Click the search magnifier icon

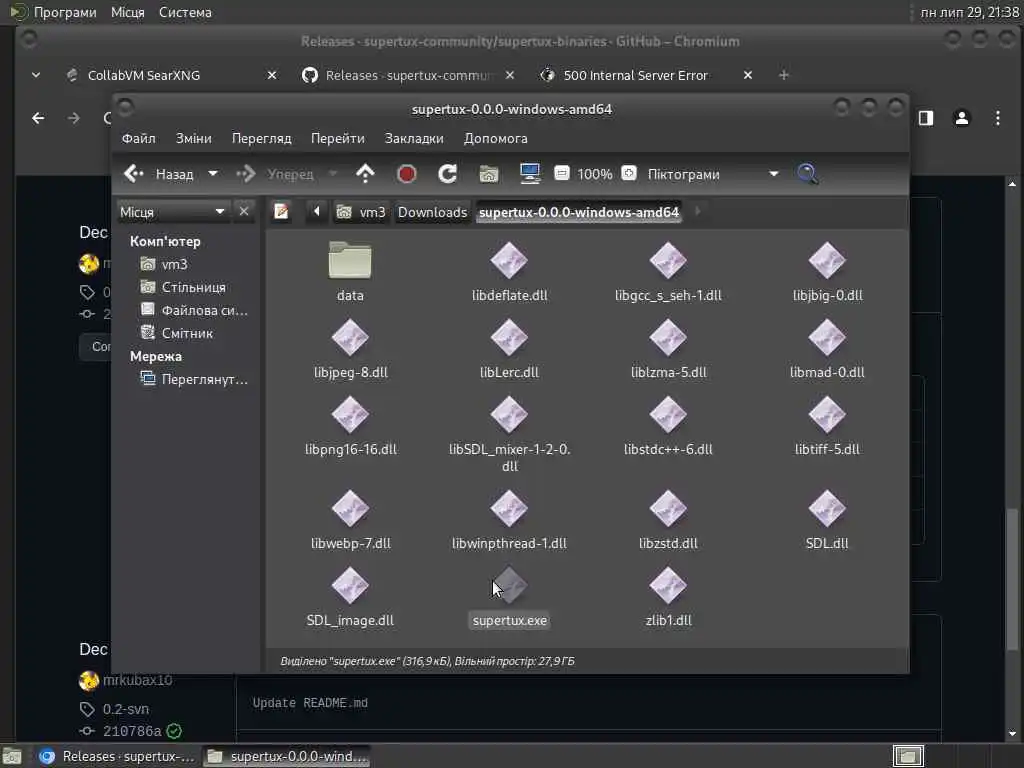(x=807, y=174)
